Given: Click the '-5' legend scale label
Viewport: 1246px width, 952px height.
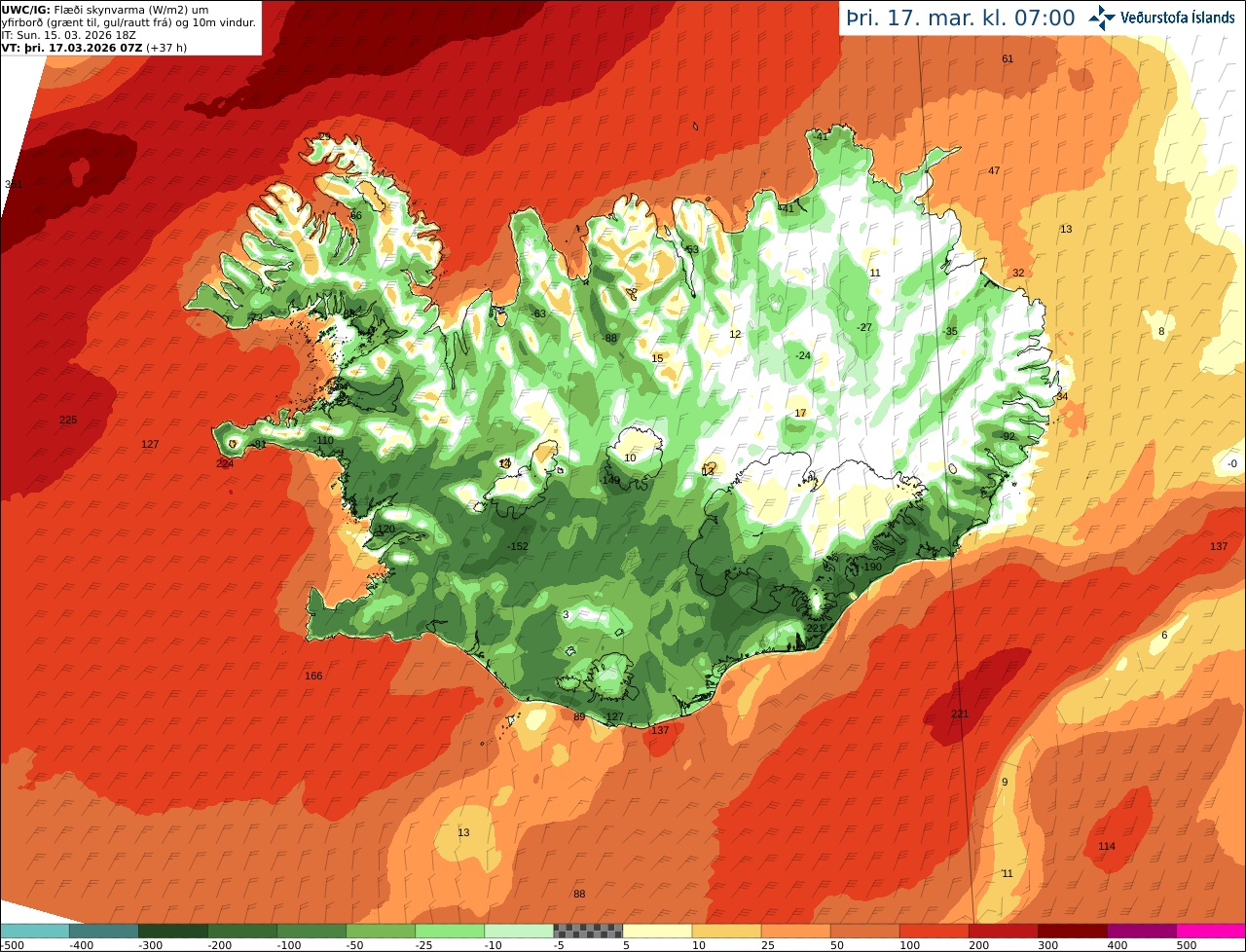Looking at the screenshot, I should coord(561,945).
